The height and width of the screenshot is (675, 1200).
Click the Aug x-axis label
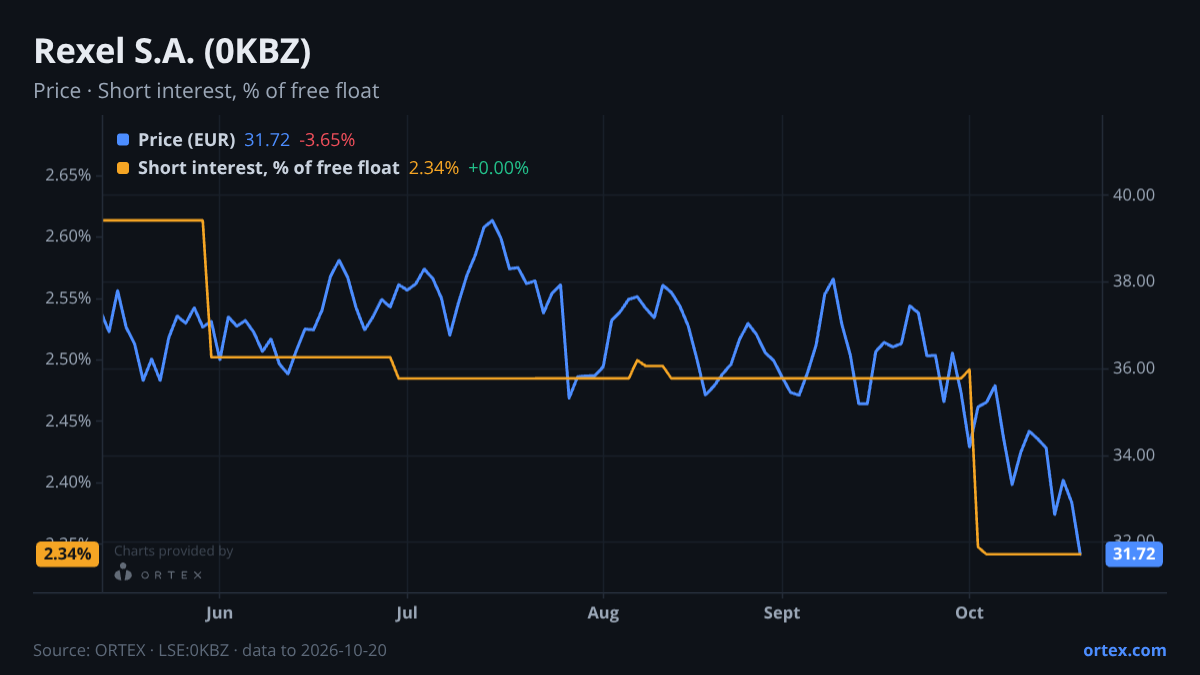pyautogui.click(x=603, y=613)
